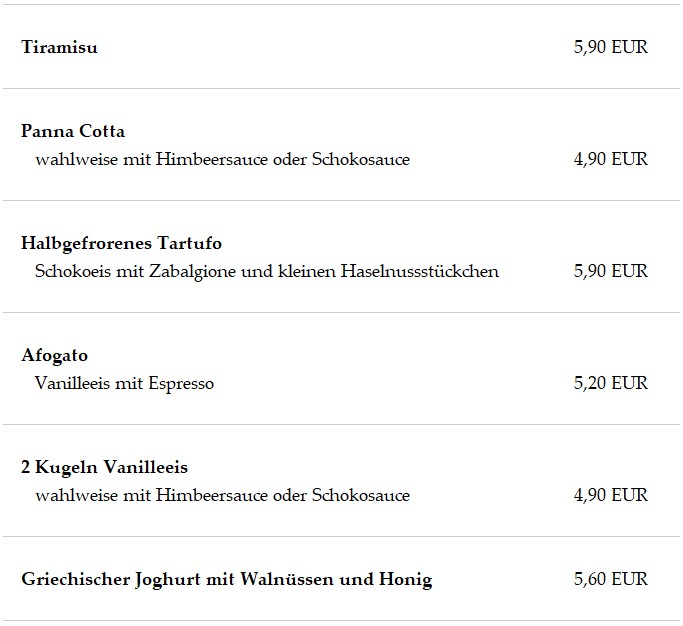Click Vanilleeis sauce choice description

pyautogui.click(x=223, y=495)
